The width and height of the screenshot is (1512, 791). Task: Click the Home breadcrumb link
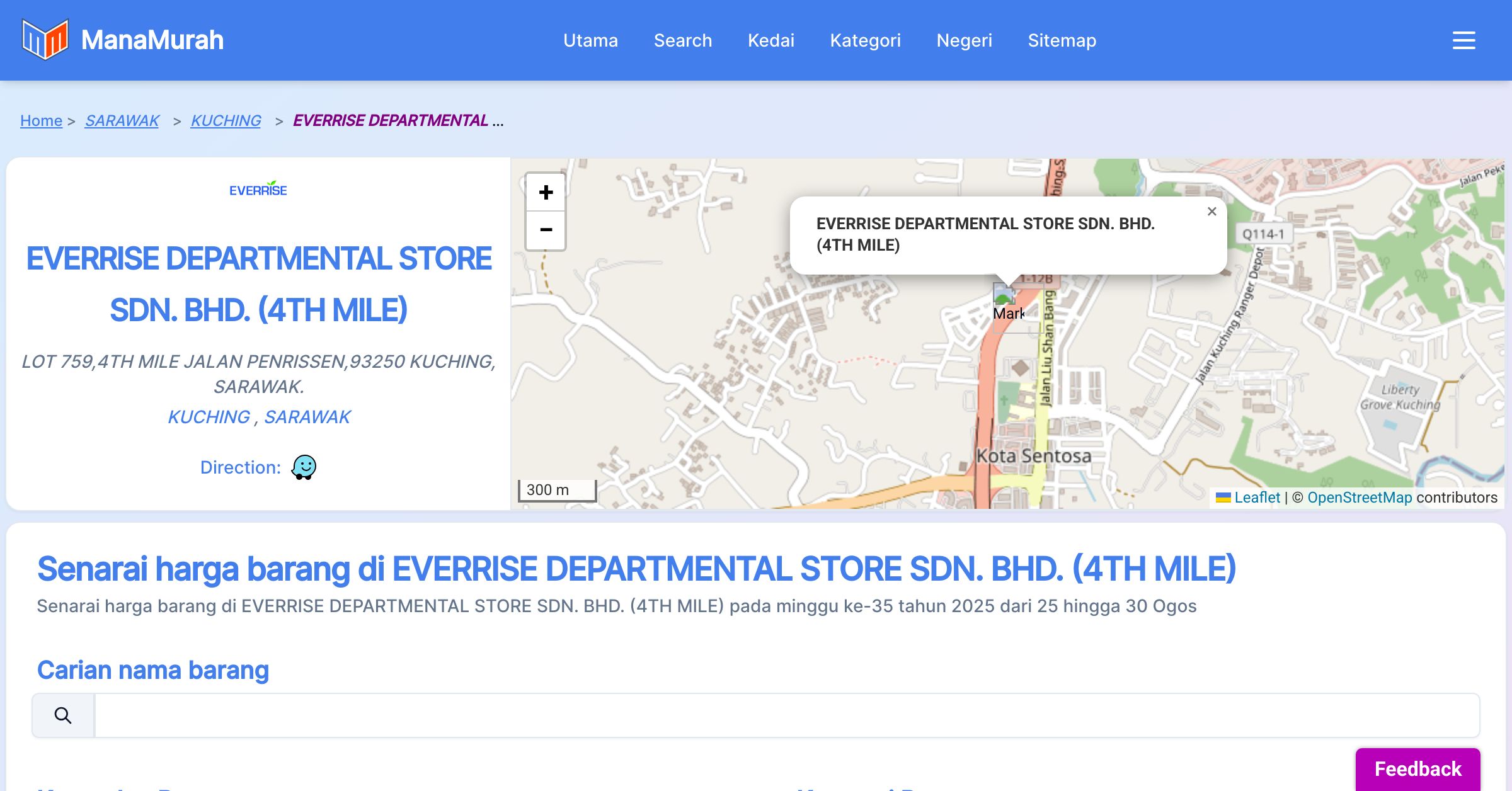tap(41, 120)
